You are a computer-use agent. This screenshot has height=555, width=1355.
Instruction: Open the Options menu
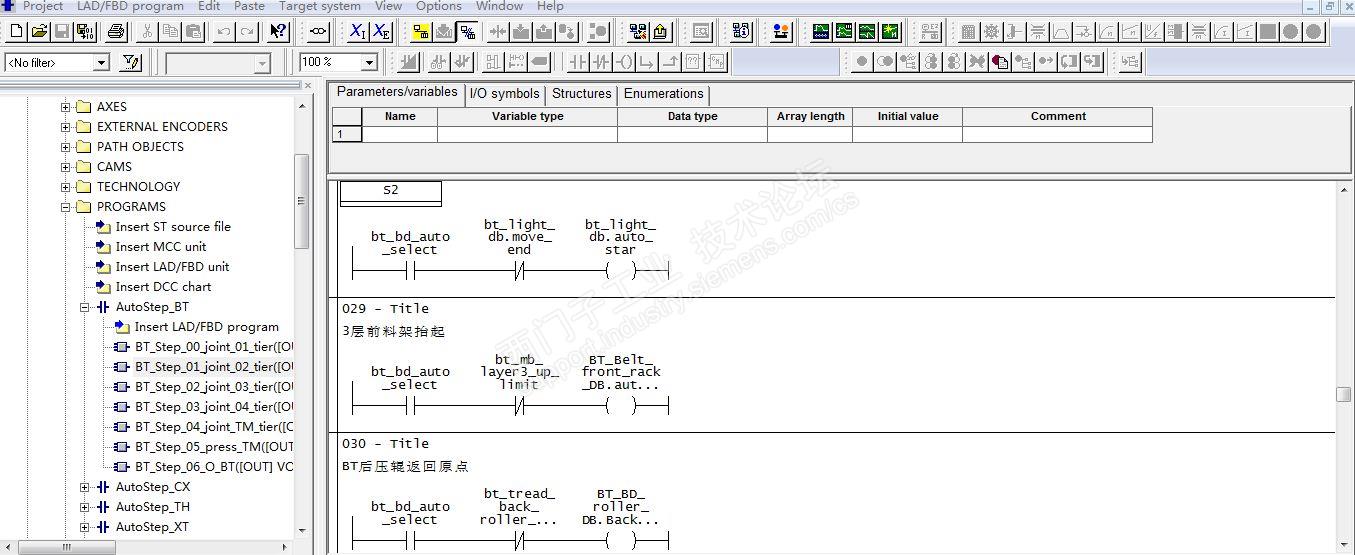point(439,6)
